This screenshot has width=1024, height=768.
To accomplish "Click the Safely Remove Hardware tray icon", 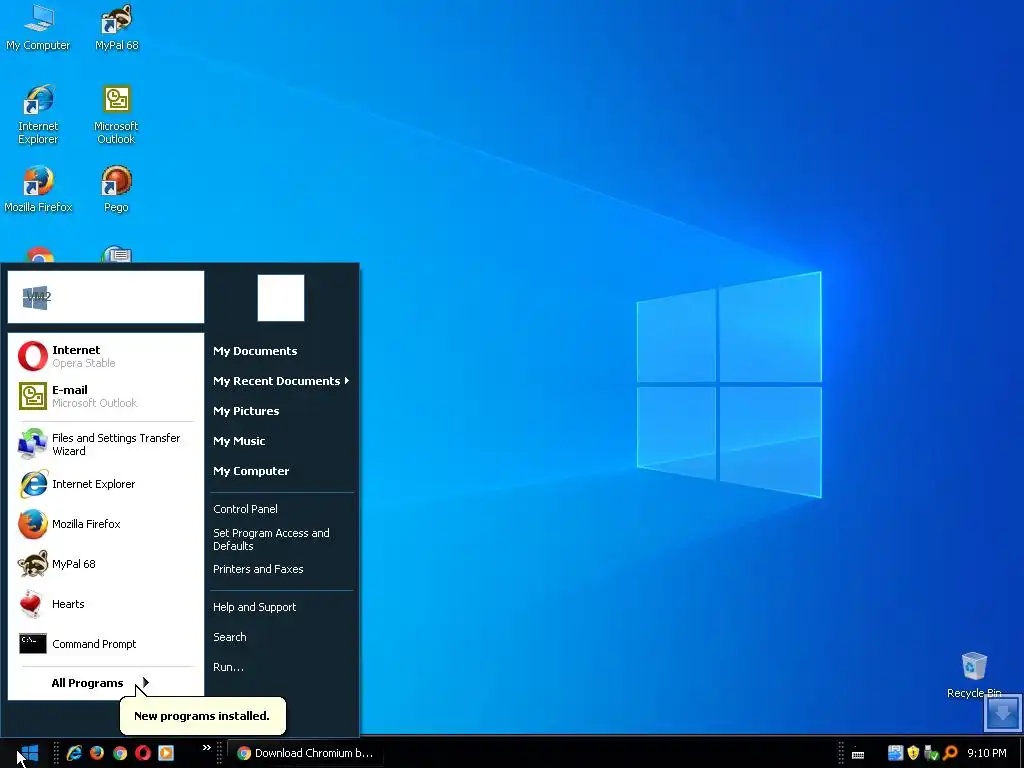I will (x=931, y=753).
